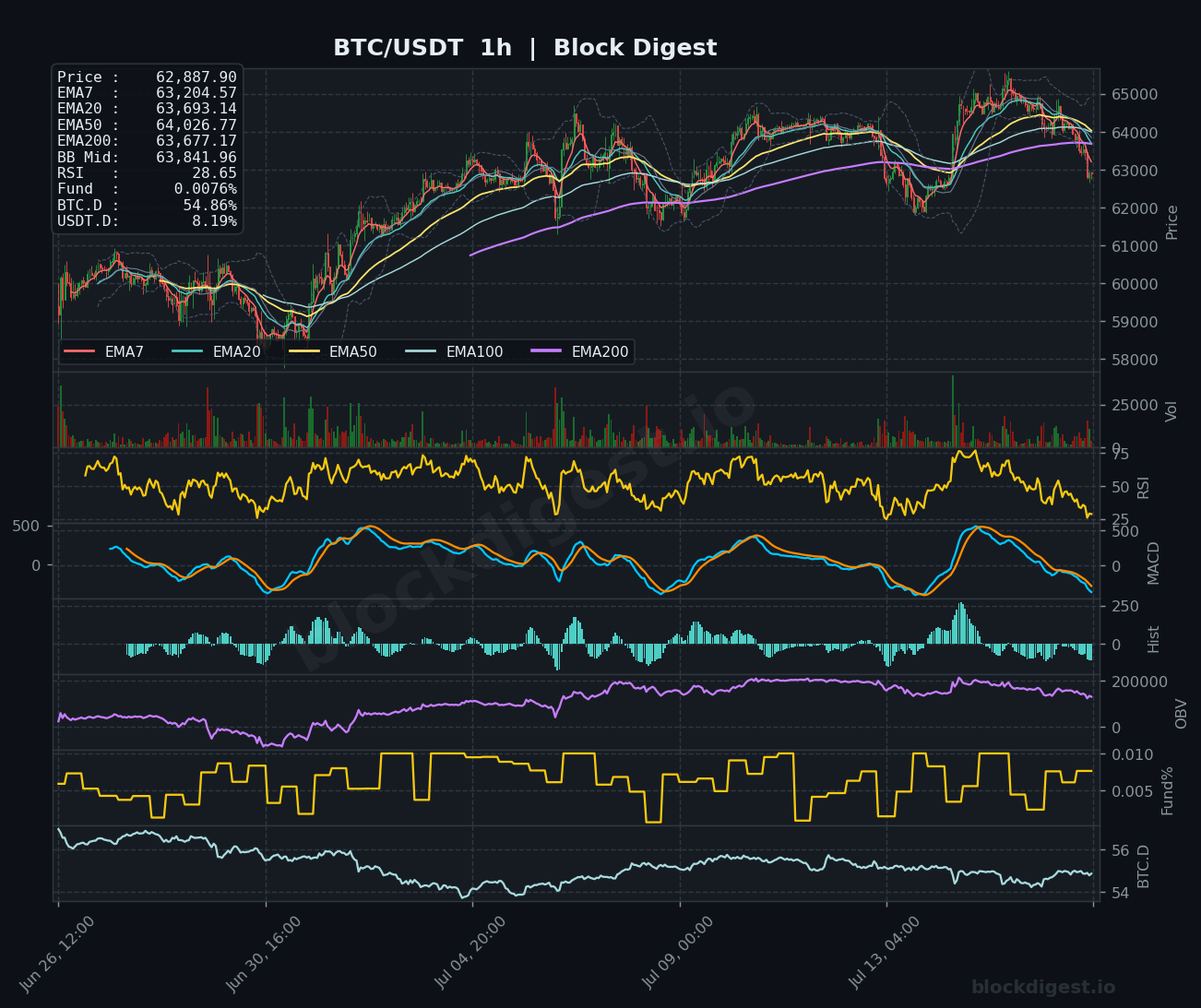
Task: Select the EMA20 legend label
Action: (x=237, y=352)
